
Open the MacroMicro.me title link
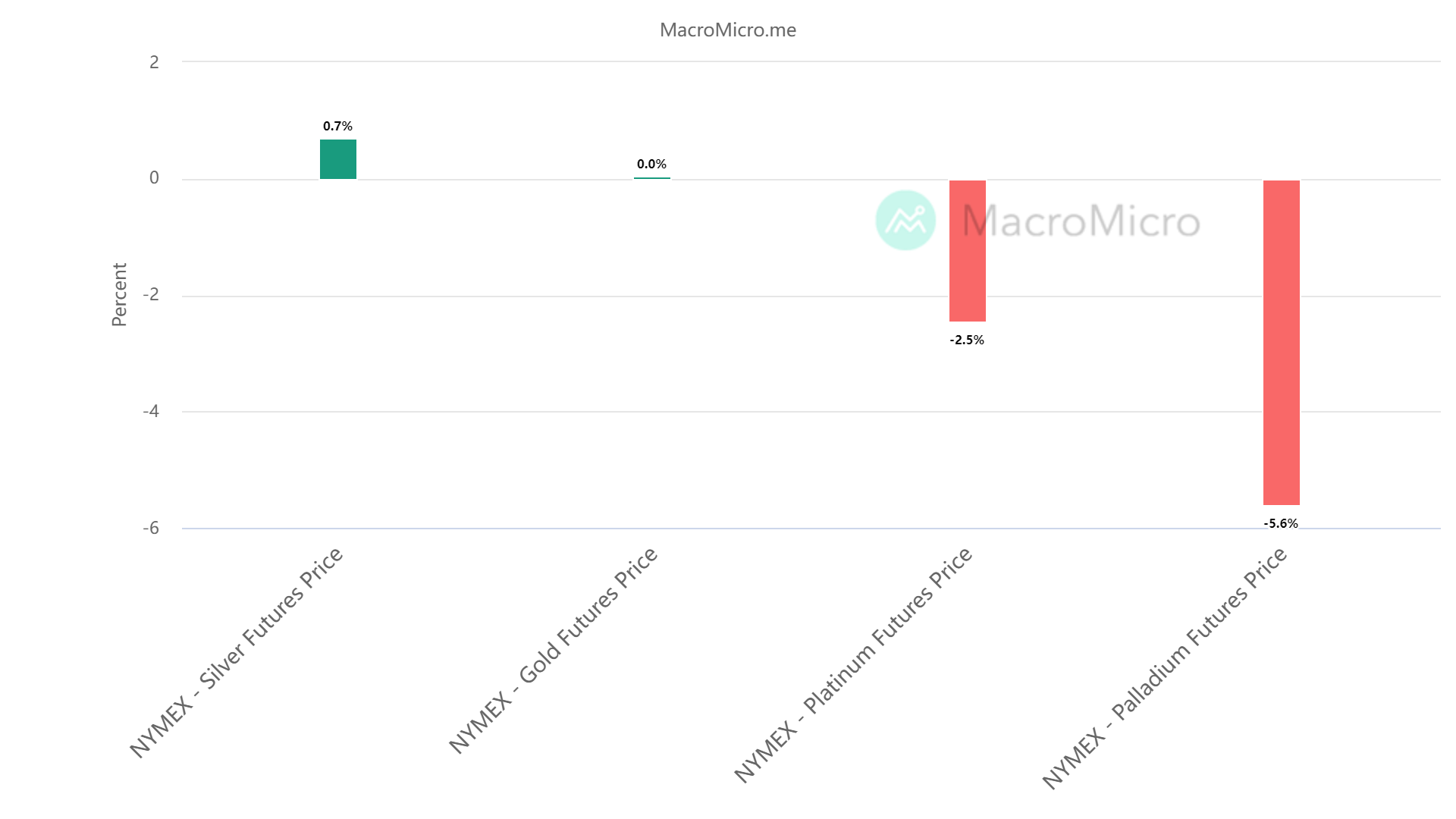coord(727,30)
